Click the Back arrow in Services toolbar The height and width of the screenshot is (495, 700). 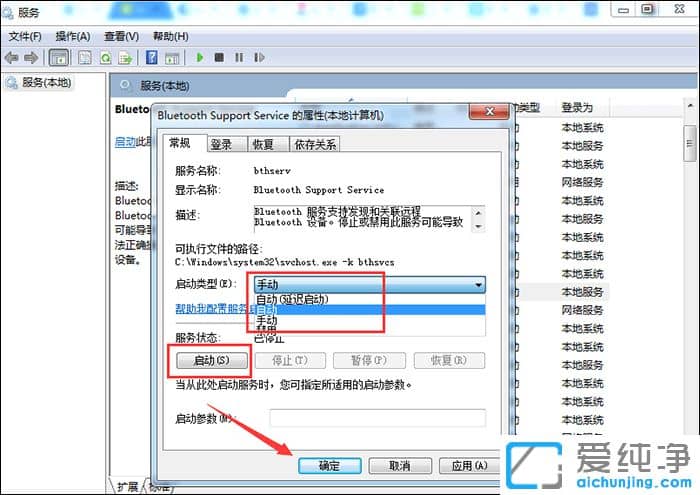click(11, 58)
